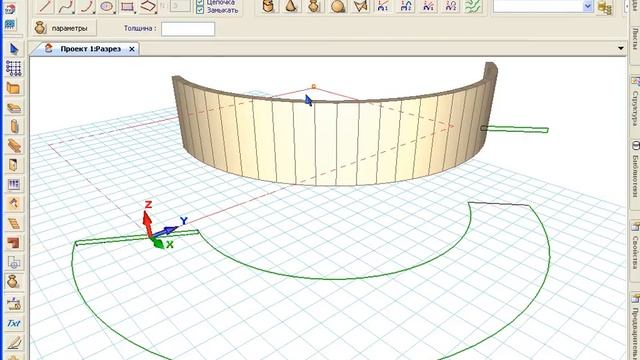The width and height of the screenshot is (640, 360).
Task: Open the empty combo box dropdown arrow
Action: [587, 6]
